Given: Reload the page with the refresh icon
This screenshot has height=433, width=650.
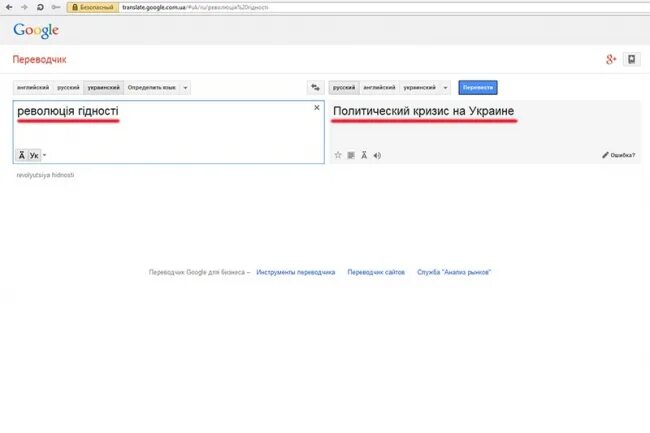Looking at the screenshot, I should (40, 7).
